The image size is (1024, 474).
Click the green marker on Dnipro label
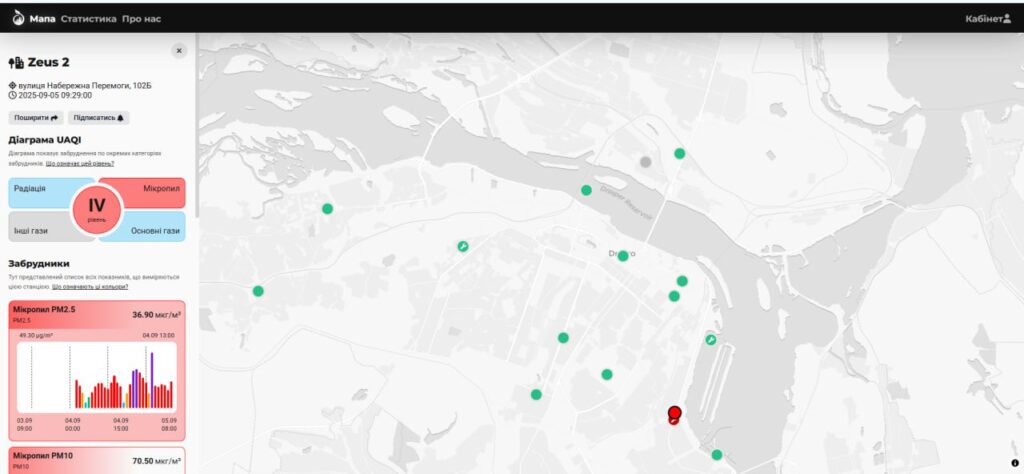(623, 256)
